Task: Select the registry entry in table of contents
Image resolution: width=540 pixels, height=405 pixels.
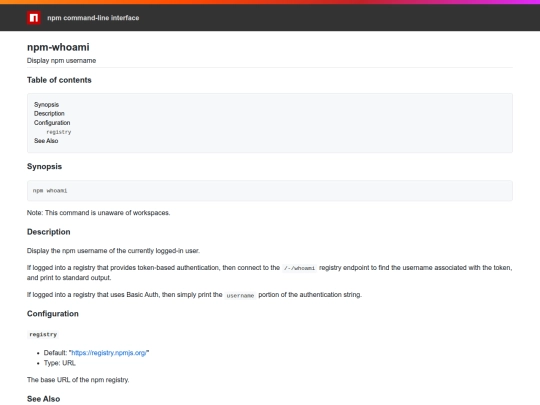Action: (59, 132)
